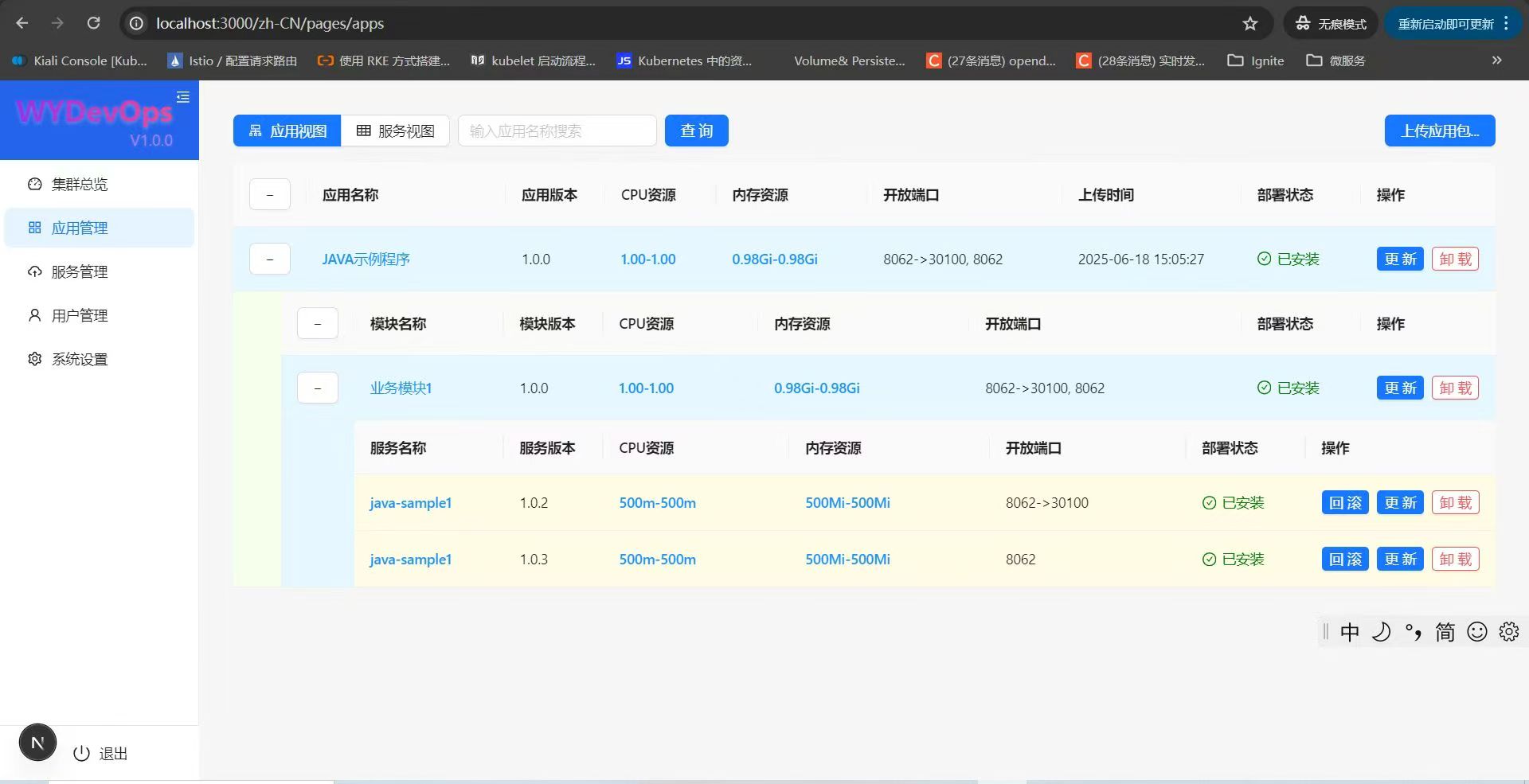Click 退出 logout text

[113, 753]
